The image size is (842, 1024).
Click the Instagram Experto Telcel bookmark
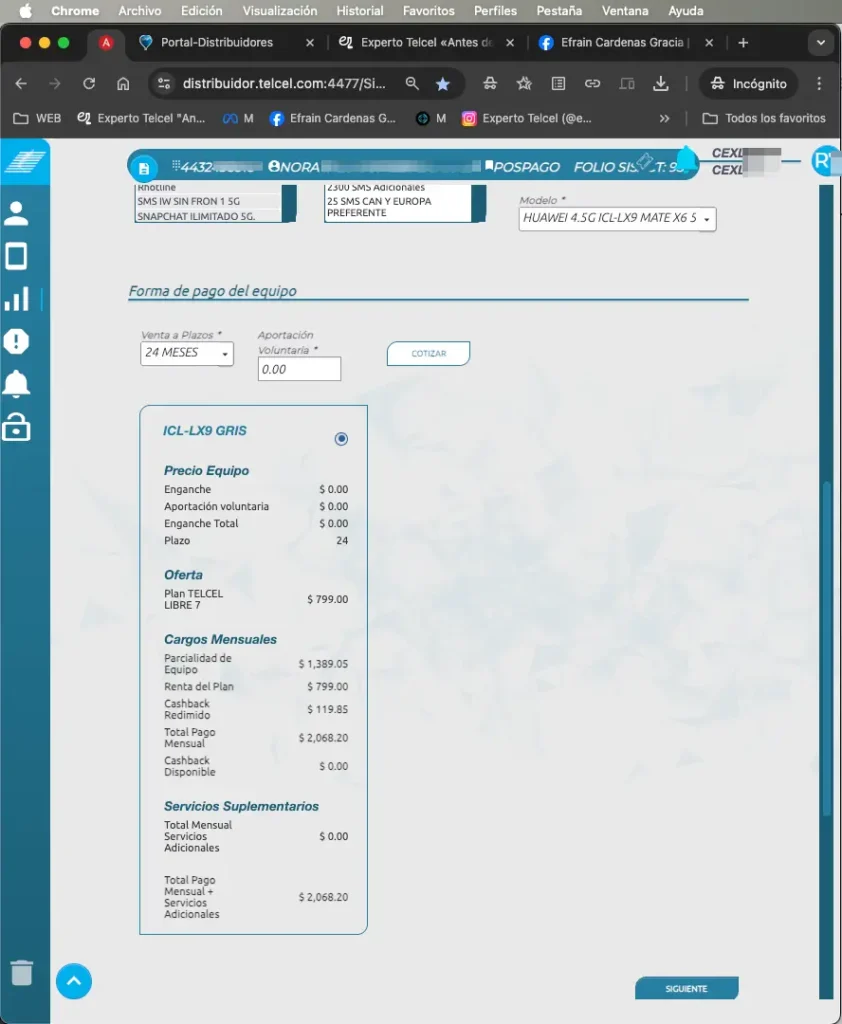coord(526,118)
